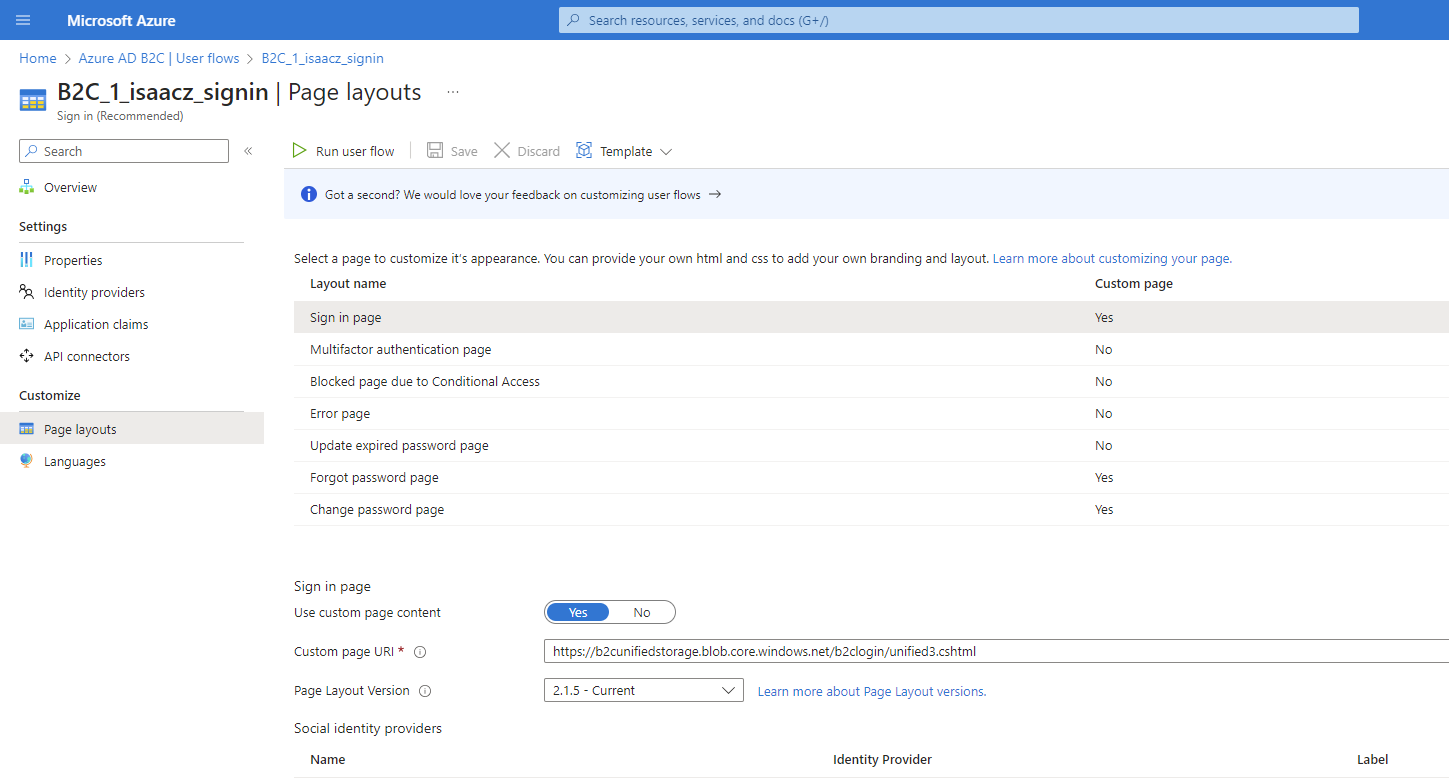Click the Custom page URI info icon
The height and width of the screenshot is (781, 1449).
pyautogui.click(x=420, y=652)
